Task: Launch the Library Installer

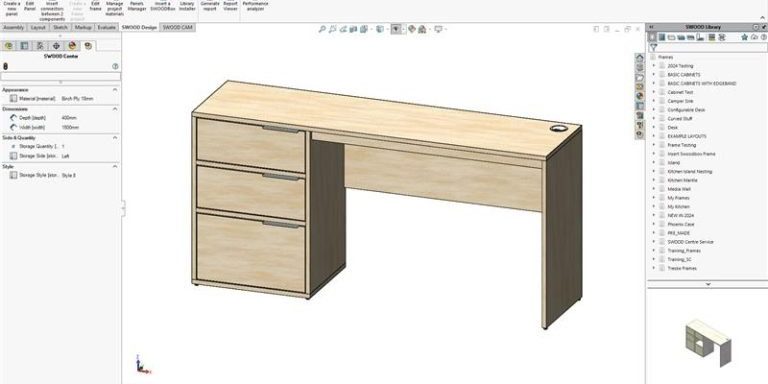Action: point(187,6)
